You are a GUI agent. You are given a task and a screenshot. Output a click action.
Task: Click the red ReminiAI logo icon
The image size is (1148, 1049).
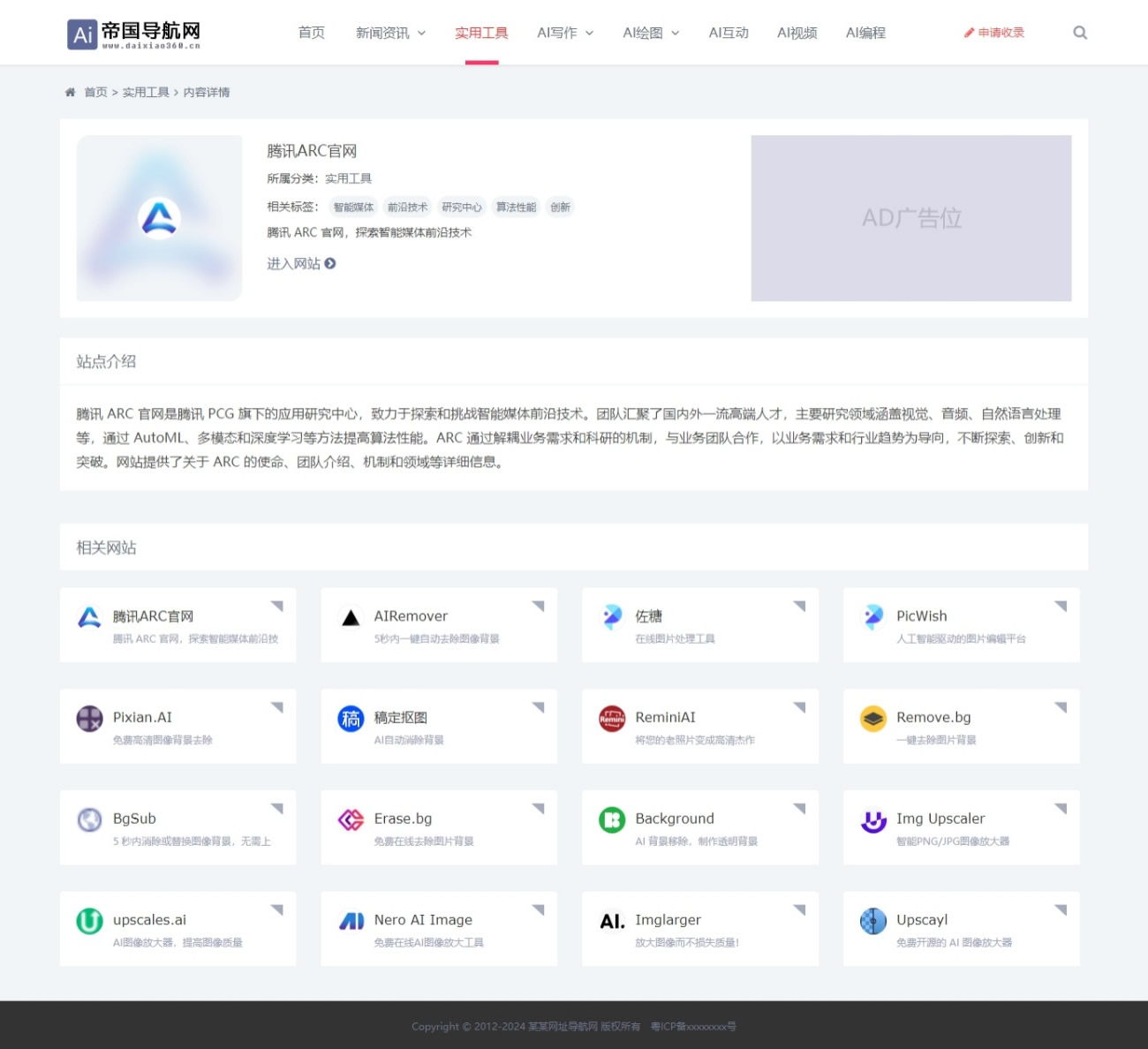click(612, 719)
